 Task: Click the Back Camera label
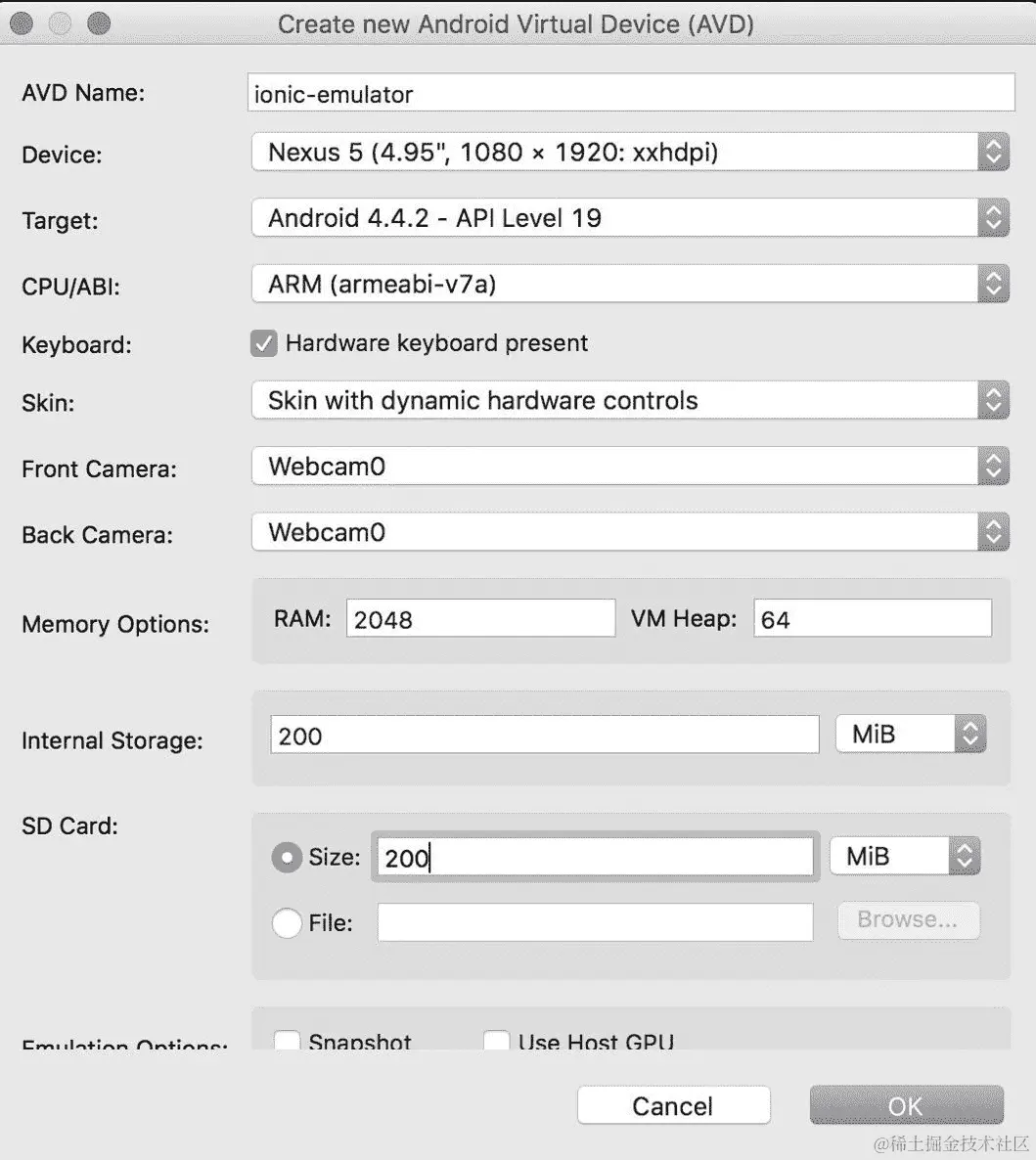point(97,535)
